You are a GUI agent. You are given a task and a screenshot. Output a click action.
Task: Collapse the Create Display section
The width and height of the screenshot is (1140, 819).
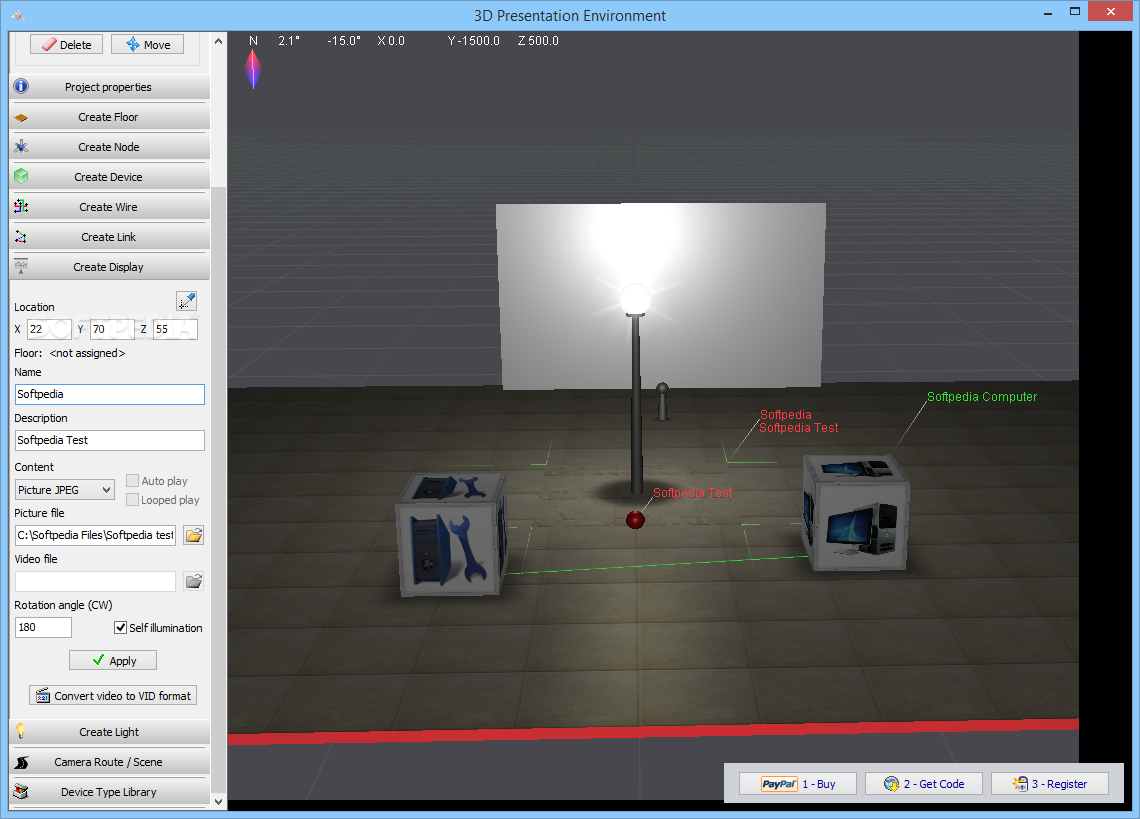(109, 267)
